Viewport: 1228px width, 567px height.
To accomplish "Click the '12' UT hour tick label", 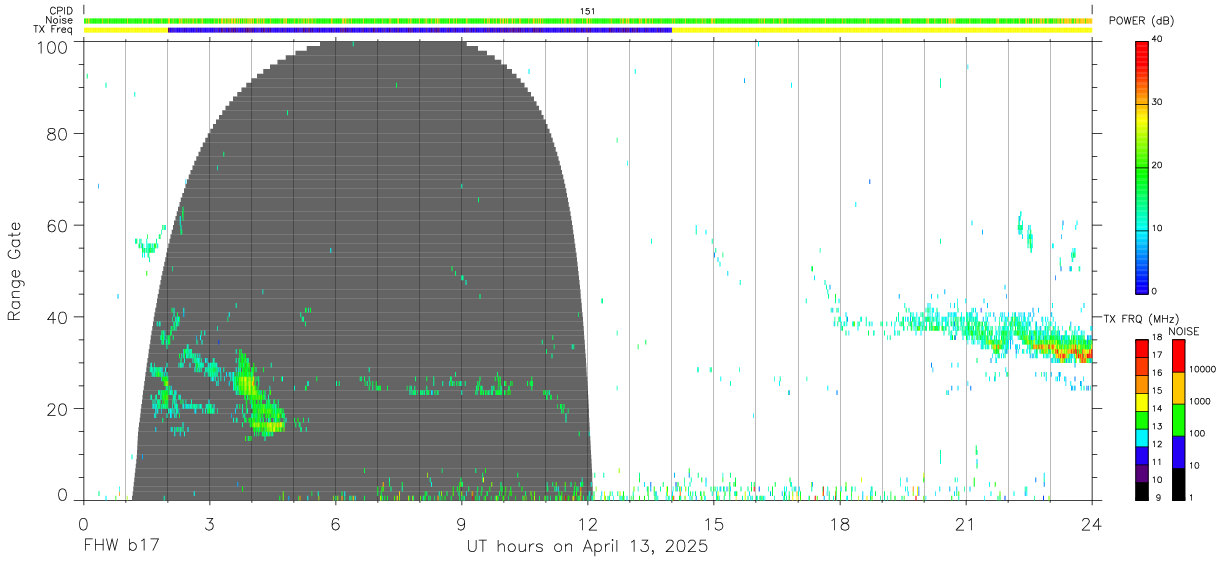I will [x=588, y=523].
